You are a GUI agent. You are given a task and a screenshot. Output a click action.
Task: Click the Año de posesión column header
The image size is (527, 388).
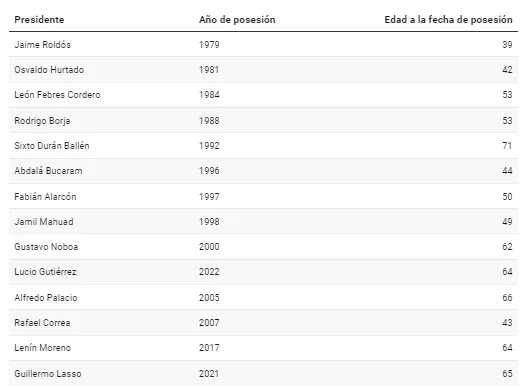tap(237, 20)
